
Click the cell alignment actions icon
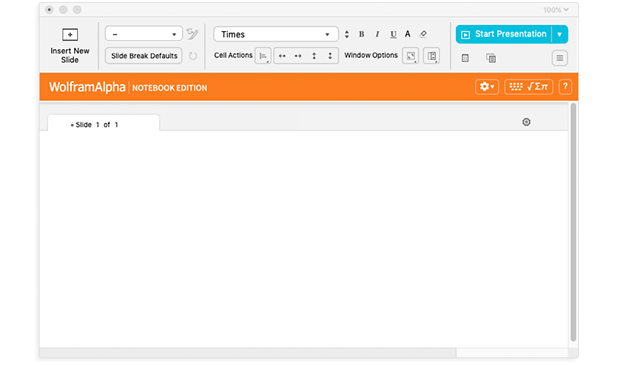pyautogui.click(x=263, y=56)
